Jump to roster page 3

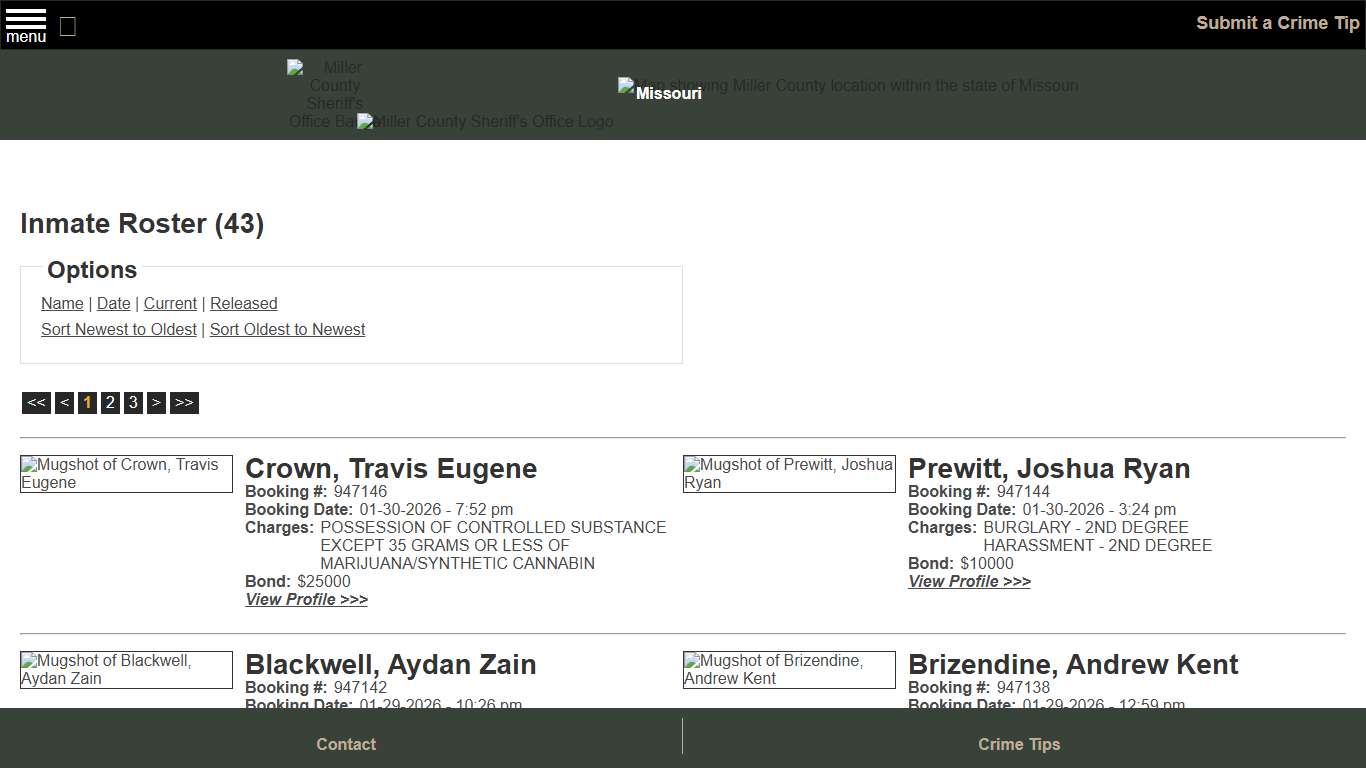(x=133, y=402)
